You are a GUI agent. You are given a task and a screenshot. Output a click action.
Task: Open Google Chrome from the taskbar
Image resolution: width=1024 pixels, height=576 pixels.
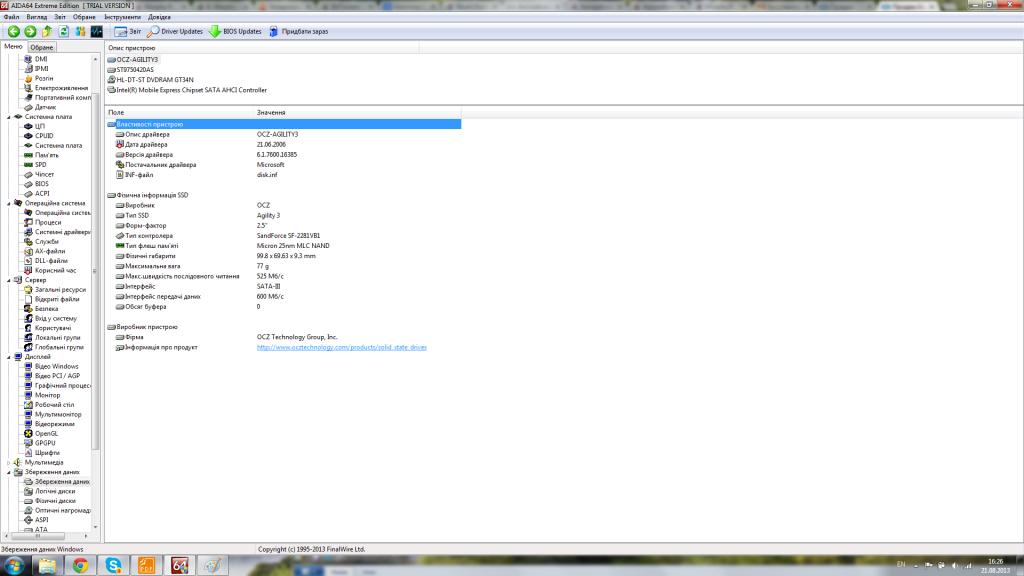click(x=79, y=565)
